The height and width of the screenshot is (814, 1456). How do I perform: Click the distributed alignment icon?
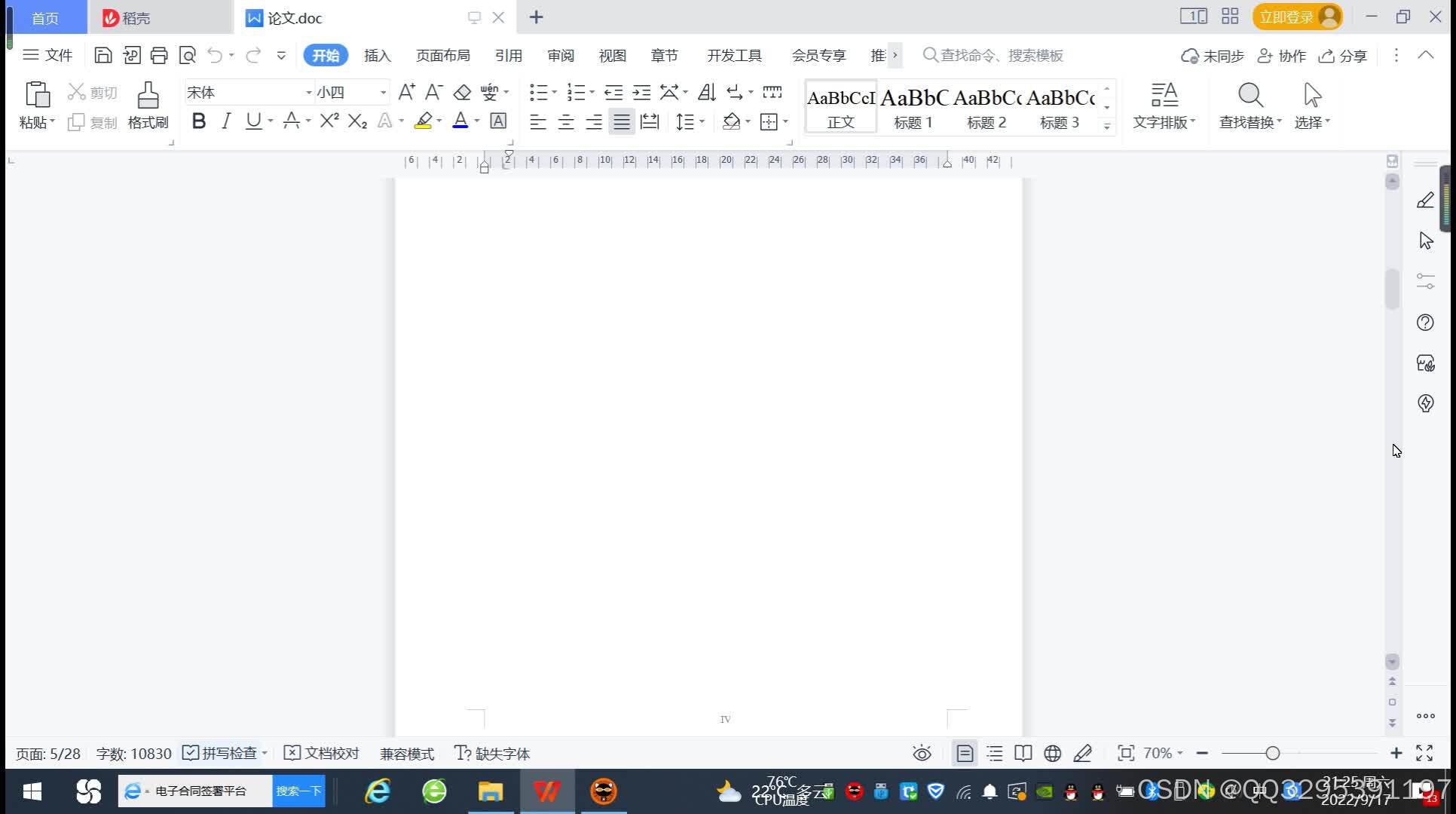650,121
